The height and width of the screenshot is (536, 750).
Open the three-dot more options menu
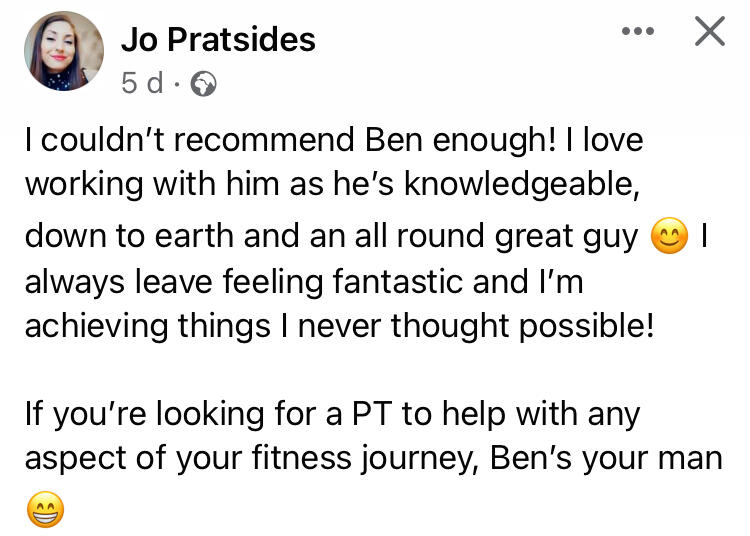[x=638, y=32]
